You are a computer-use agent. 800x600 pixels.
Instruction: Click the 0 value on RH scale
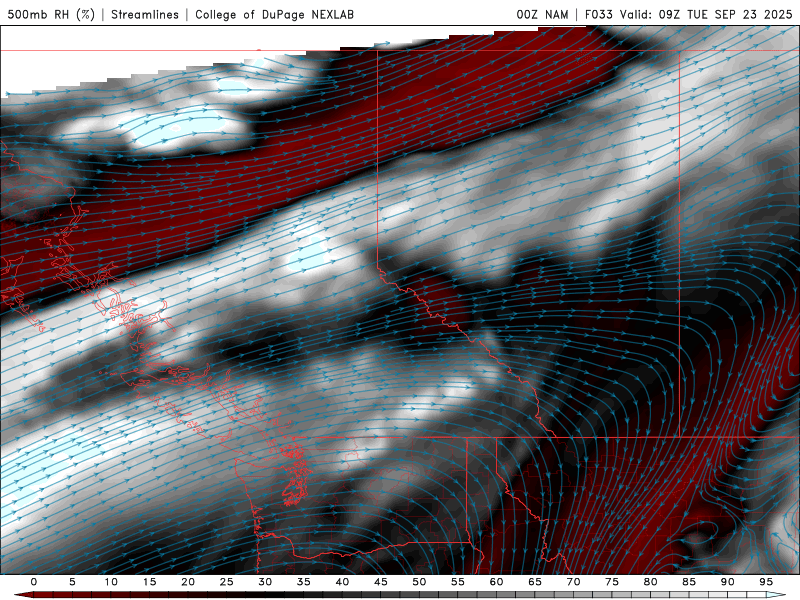coord(34,582)
